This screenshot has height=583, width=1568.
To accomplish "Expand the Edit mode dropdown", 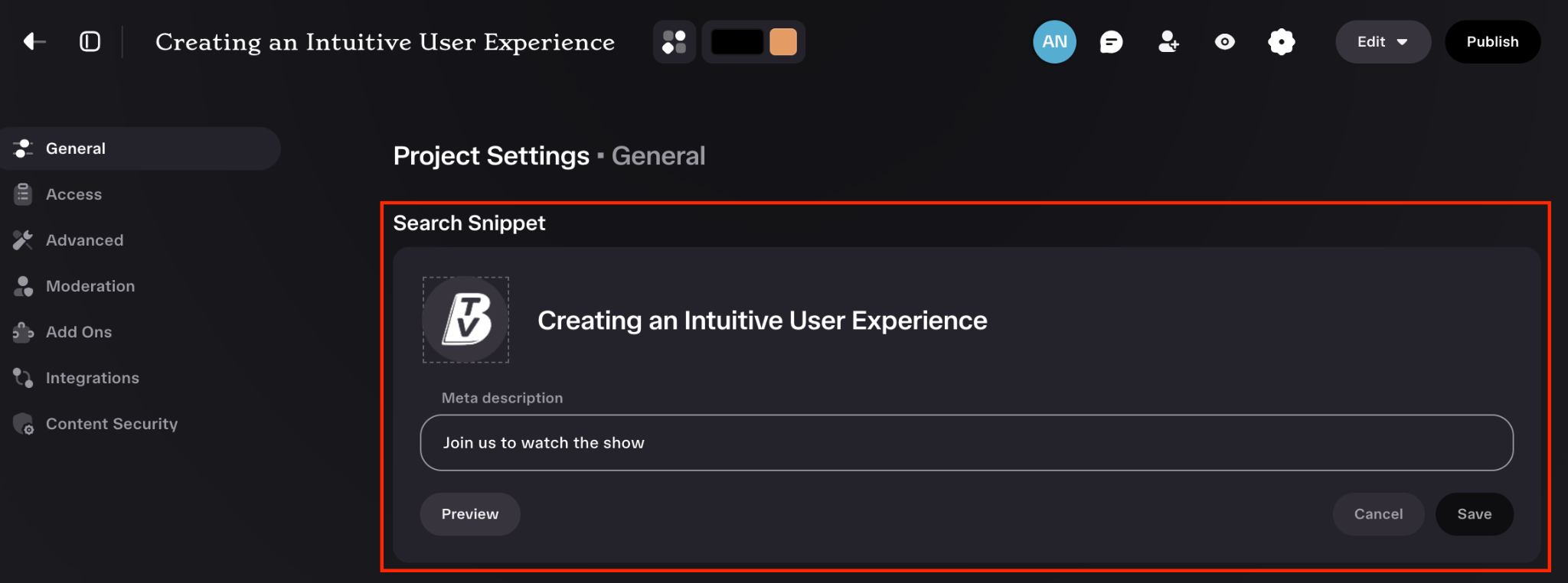I will (1383, 42).
